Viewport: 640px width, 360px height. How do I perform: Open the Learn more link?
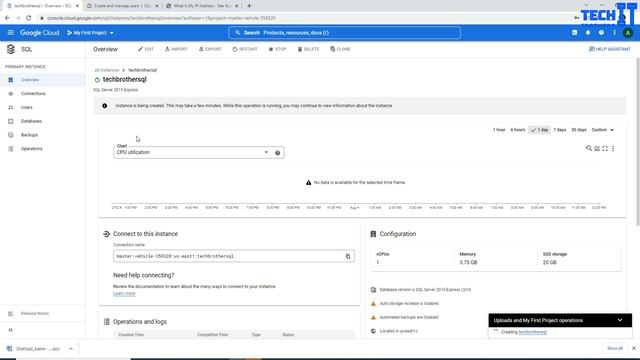coord(124,293)
